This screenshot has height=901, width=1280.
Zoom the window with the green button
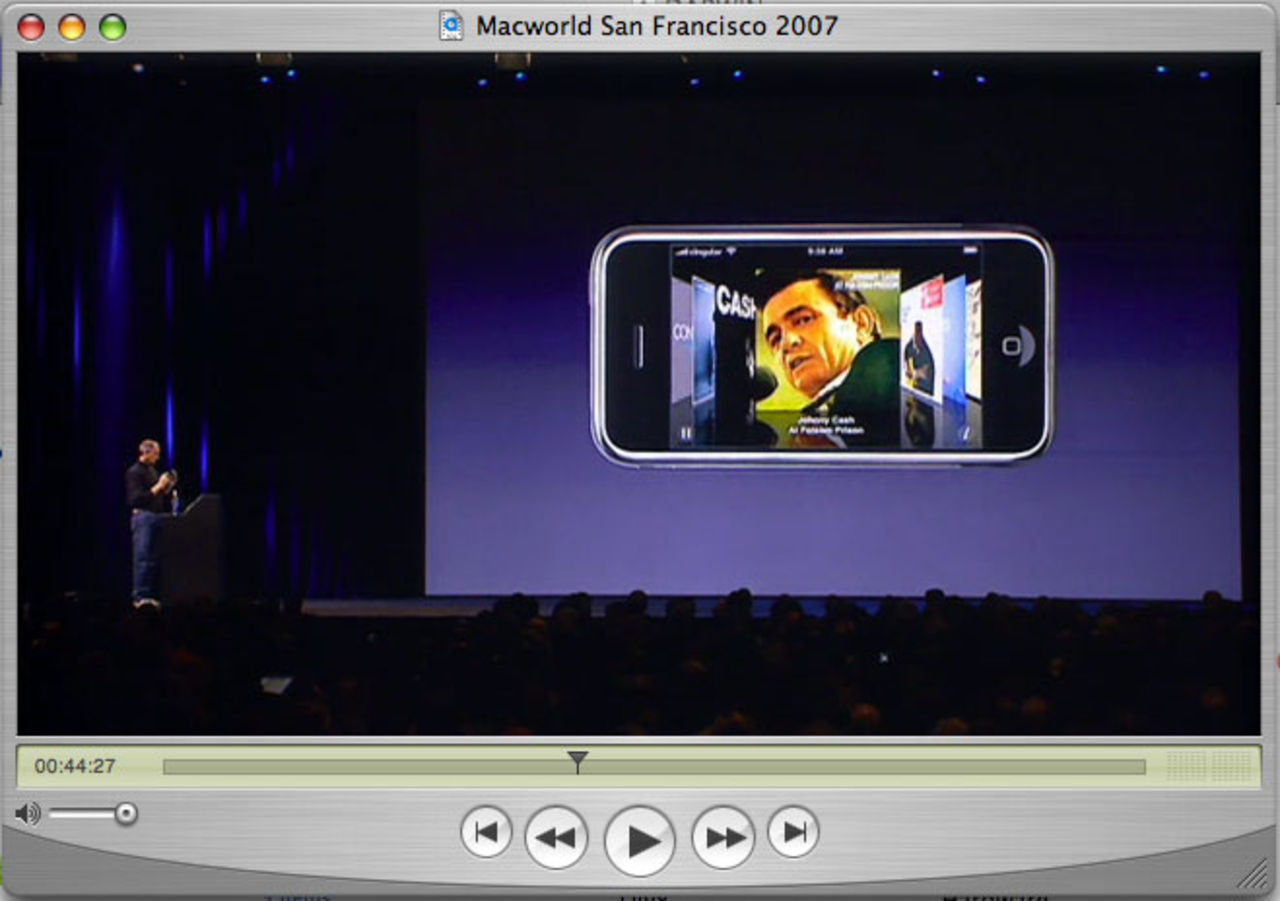pos(112,27)
